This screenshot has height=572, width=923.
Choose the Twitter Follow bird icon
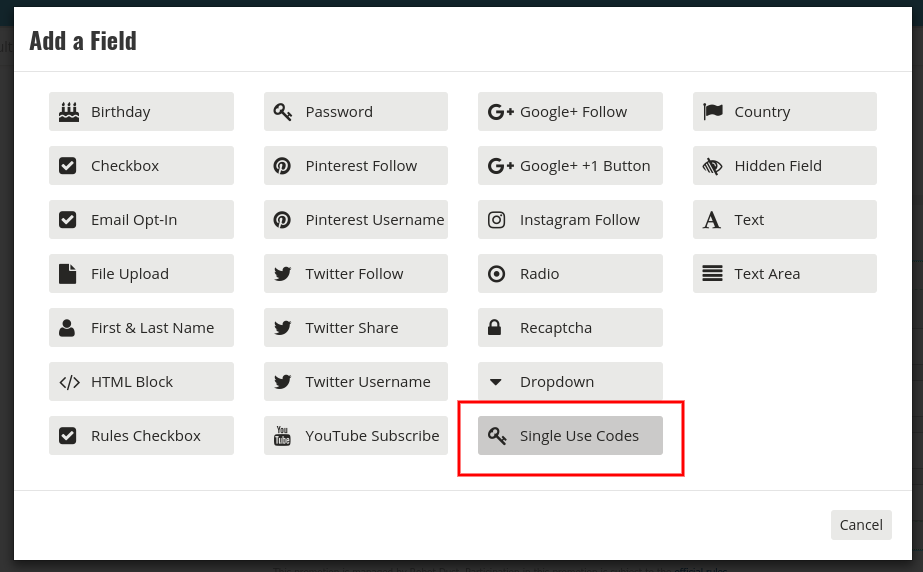pyautogui.click(x=283, y=274)
